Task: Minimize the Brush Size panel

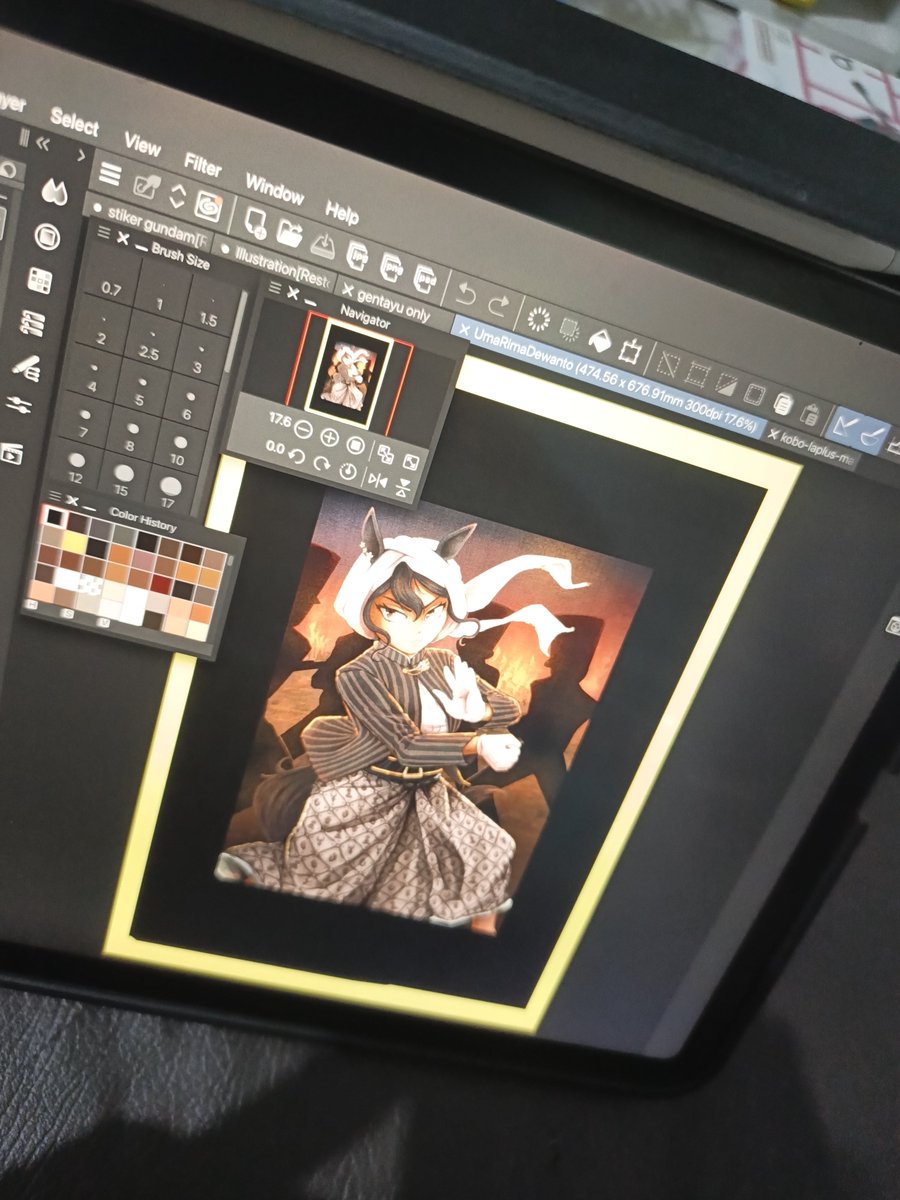Action: [x=141, y=246]
